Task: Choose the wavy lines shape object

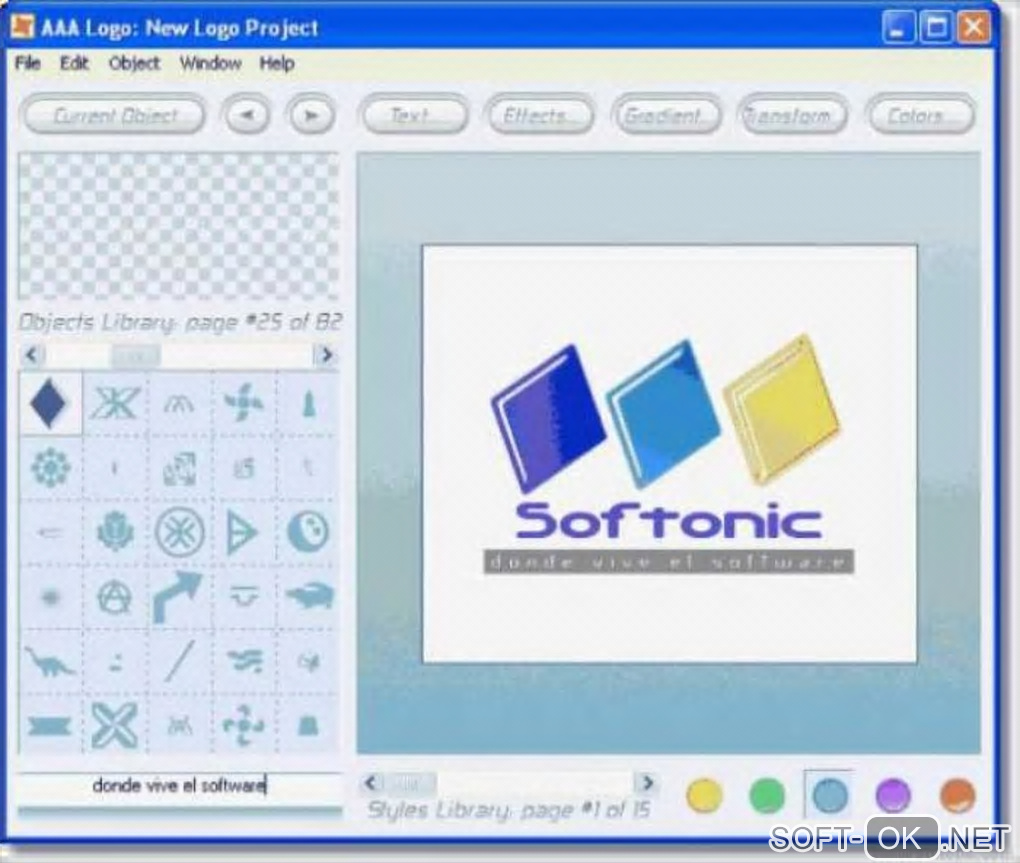Action: pos(243,661)
